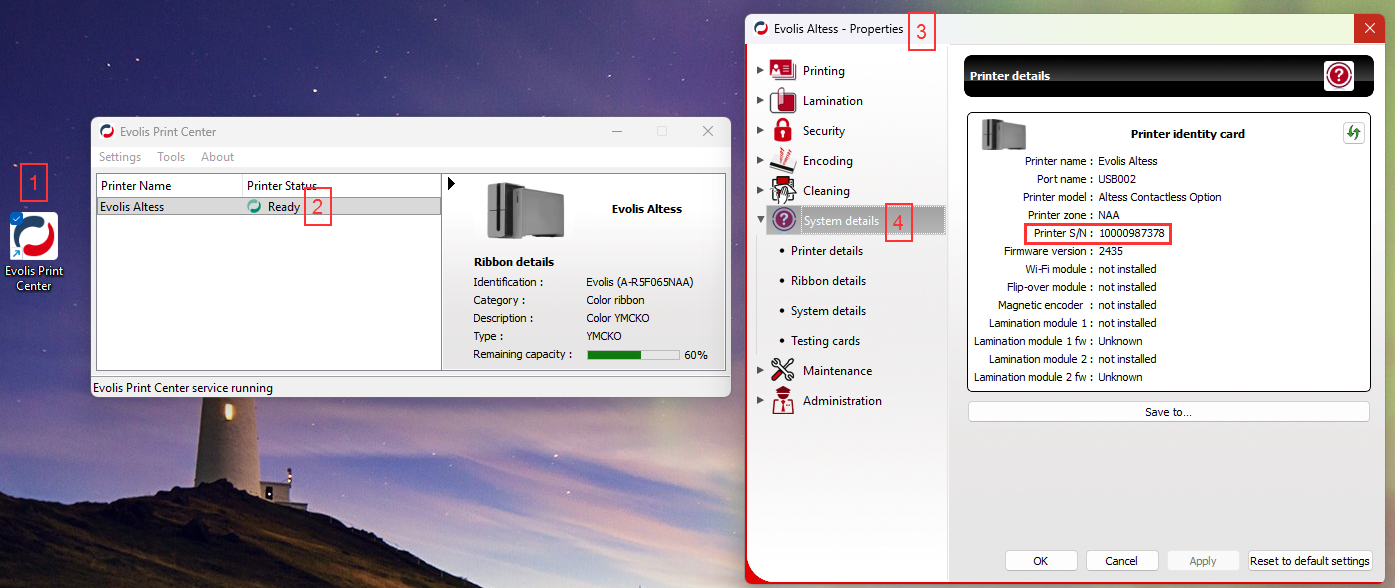Click the Maintenance wrench icon

coord(783,371)
